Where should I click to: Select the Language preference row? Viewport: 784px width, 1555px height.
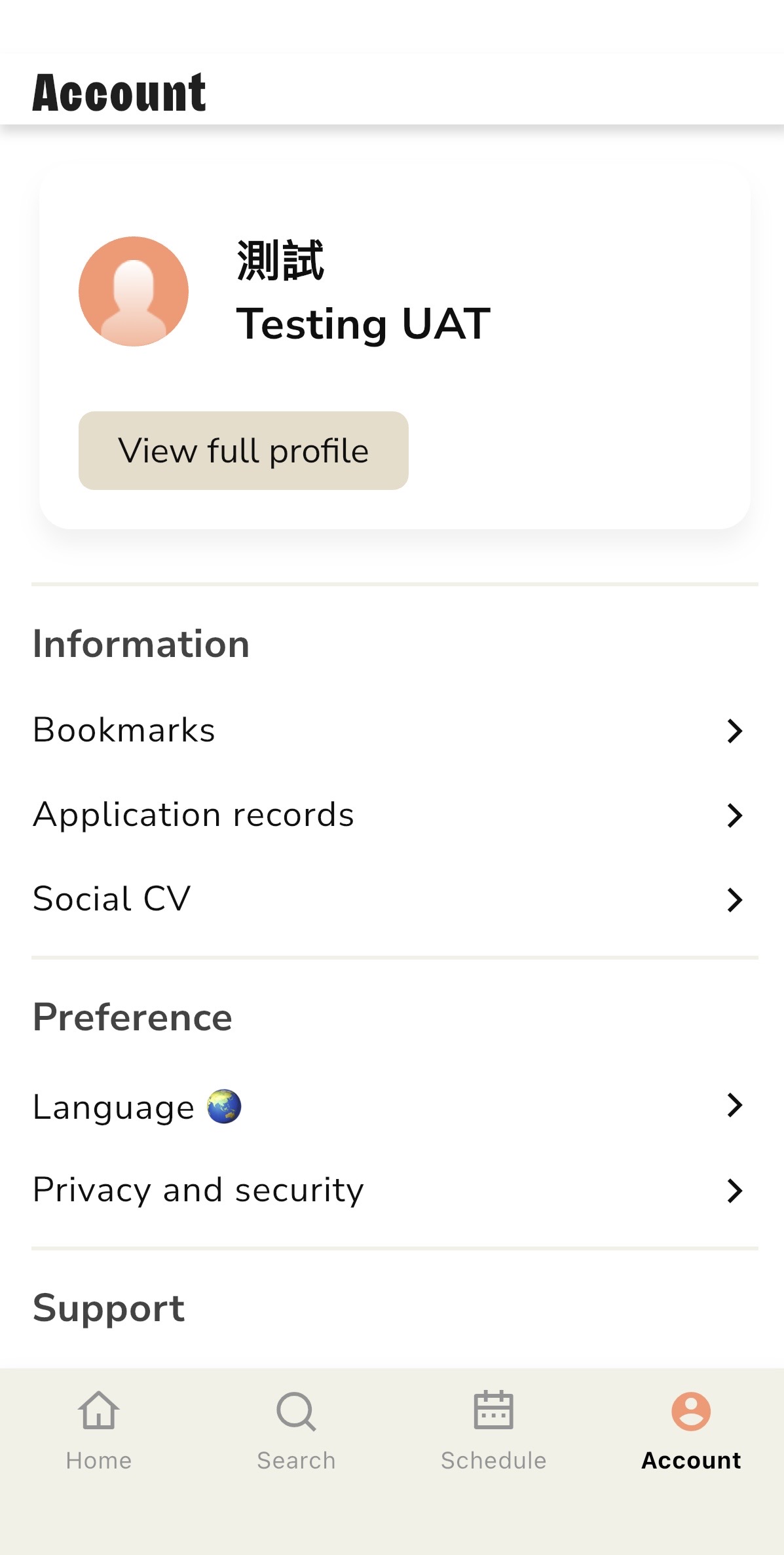pyautogui.click(x=114, y=1107)
